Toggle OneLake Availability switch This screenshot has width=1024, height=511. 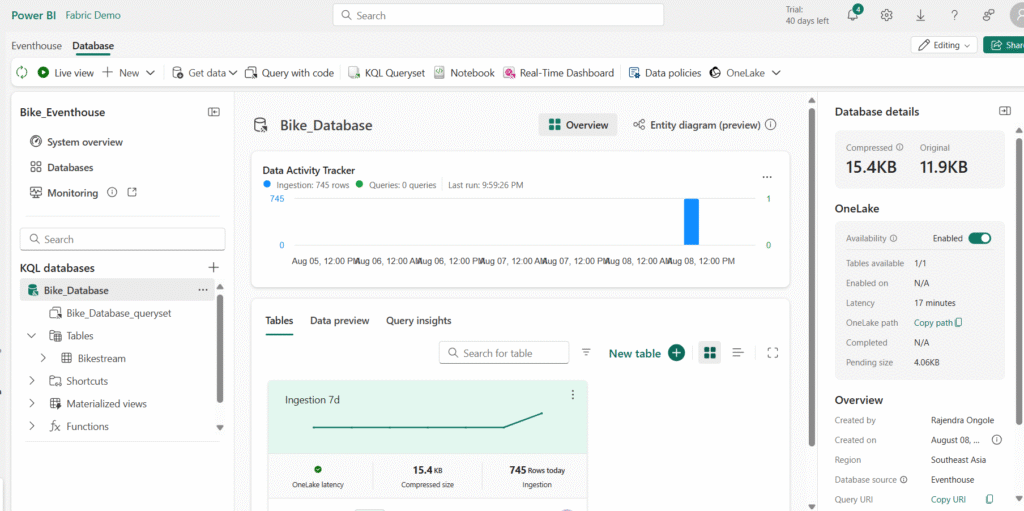click(x=980, y=239)
